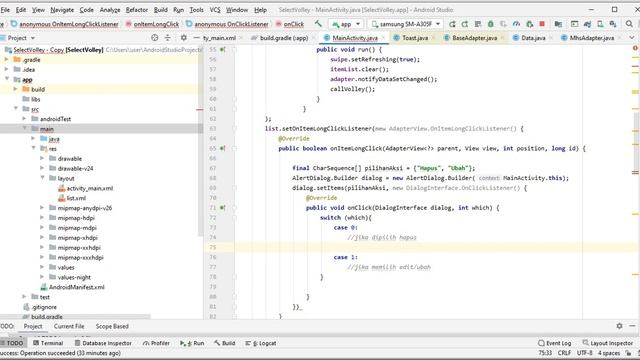
Task: Open the samsung SM-A305F device dropdown
Action: point(406,24)
